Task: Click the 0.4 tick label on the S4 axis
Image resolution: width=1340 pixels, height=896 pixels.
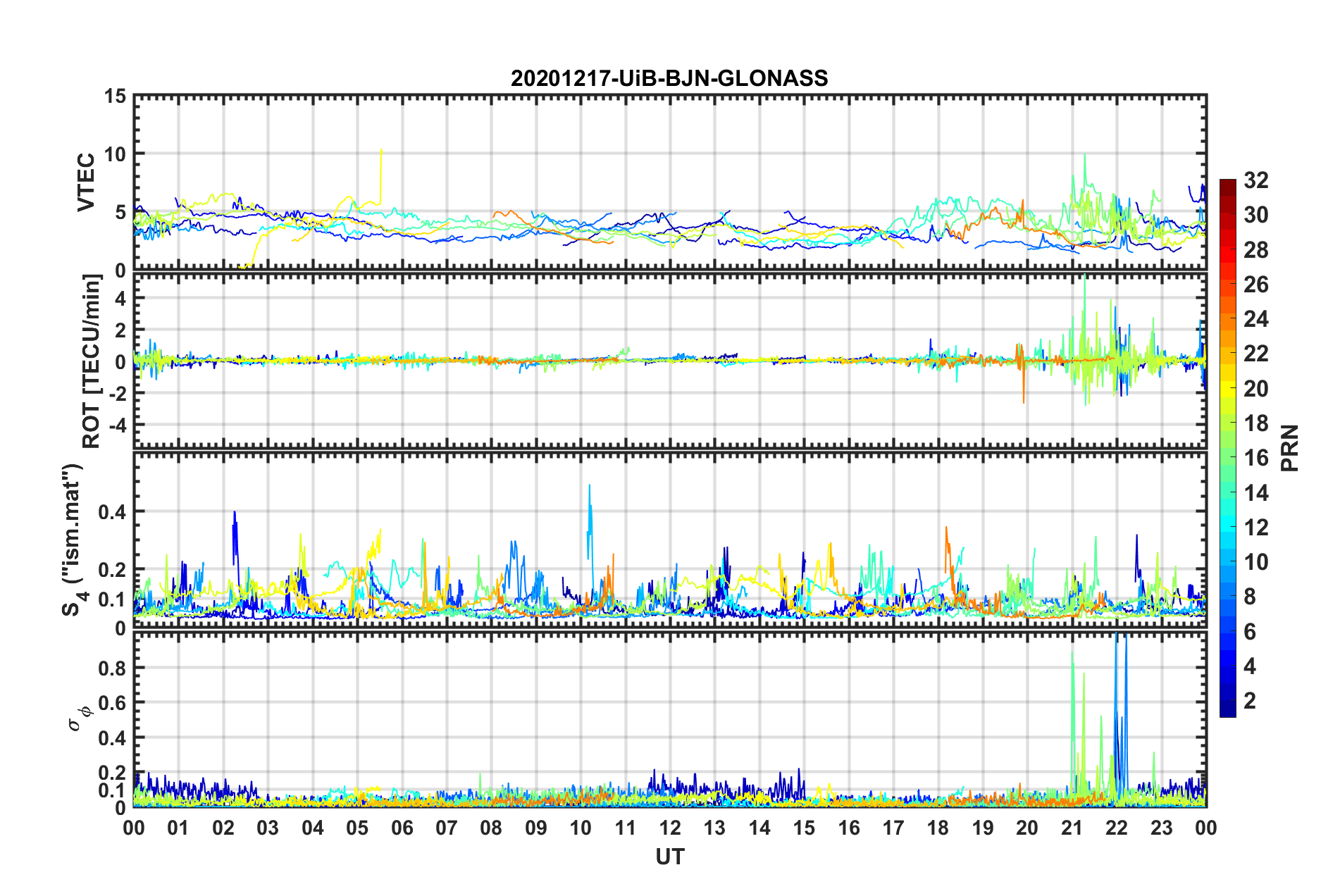Action: (112, 512)
